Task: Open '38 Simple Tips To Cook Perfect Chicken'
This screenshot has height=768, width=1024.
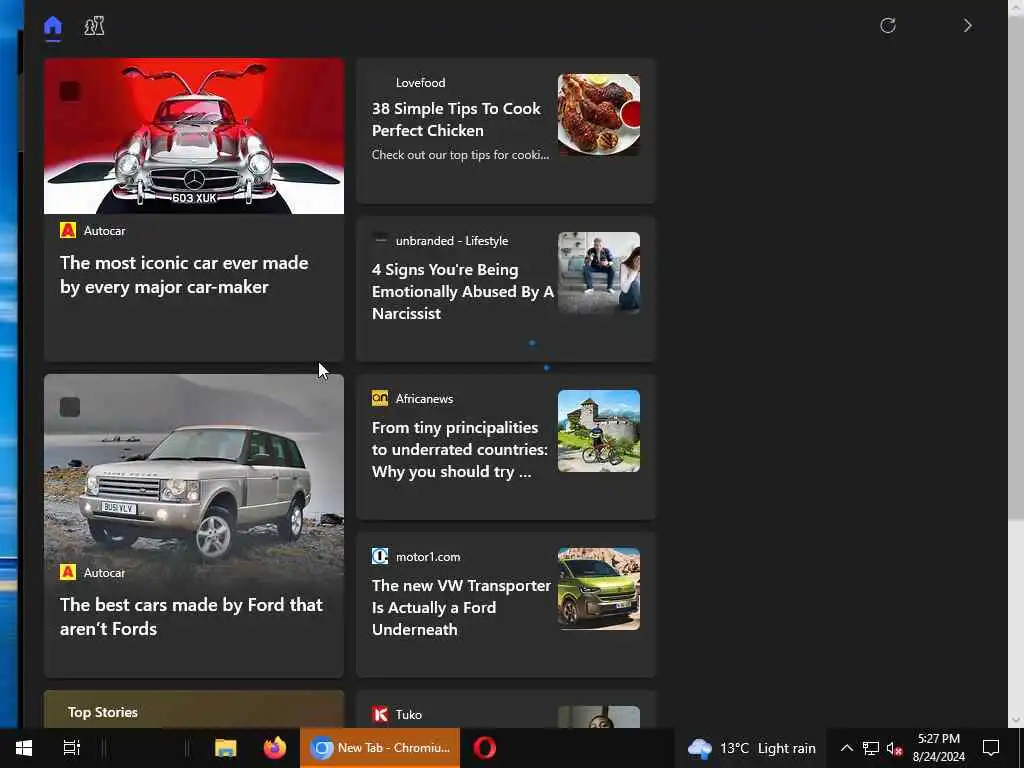Action: tap(456, 120)
